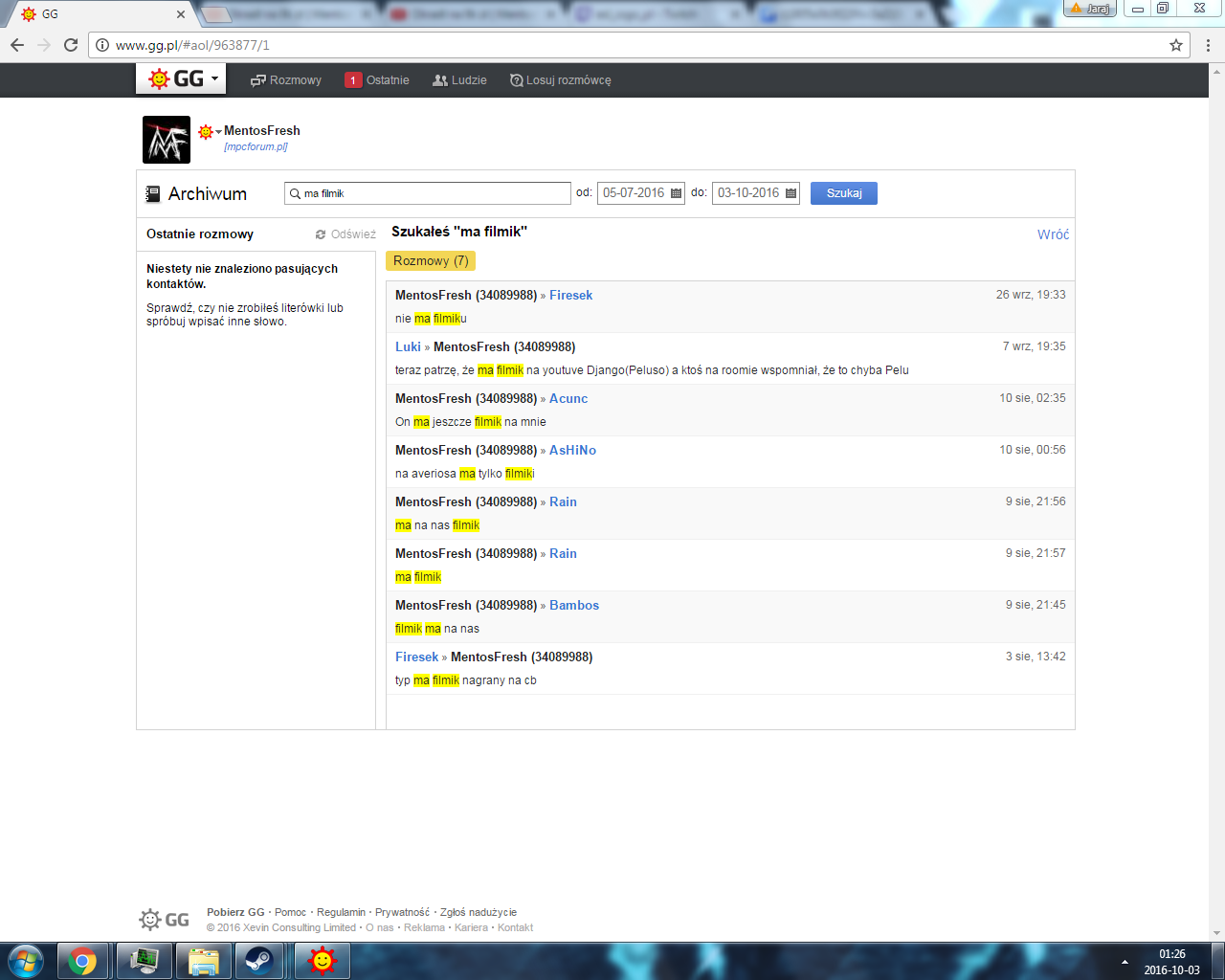Click message 'na averiosa ma tylko filmiki'
Viewport: 1225px width, 980px height.
[465, 474]
